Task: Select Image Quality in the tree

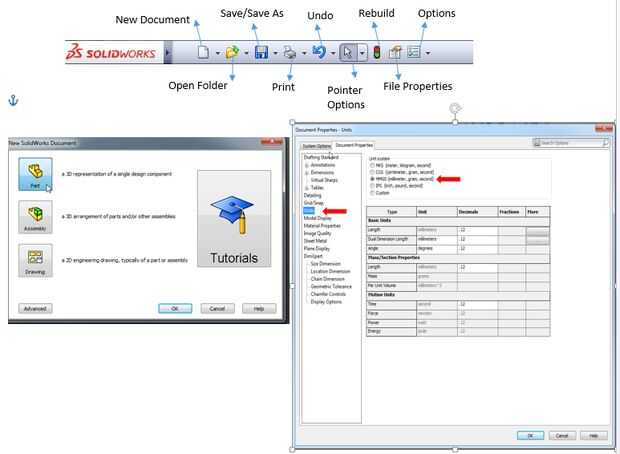Action: (318, 233)
